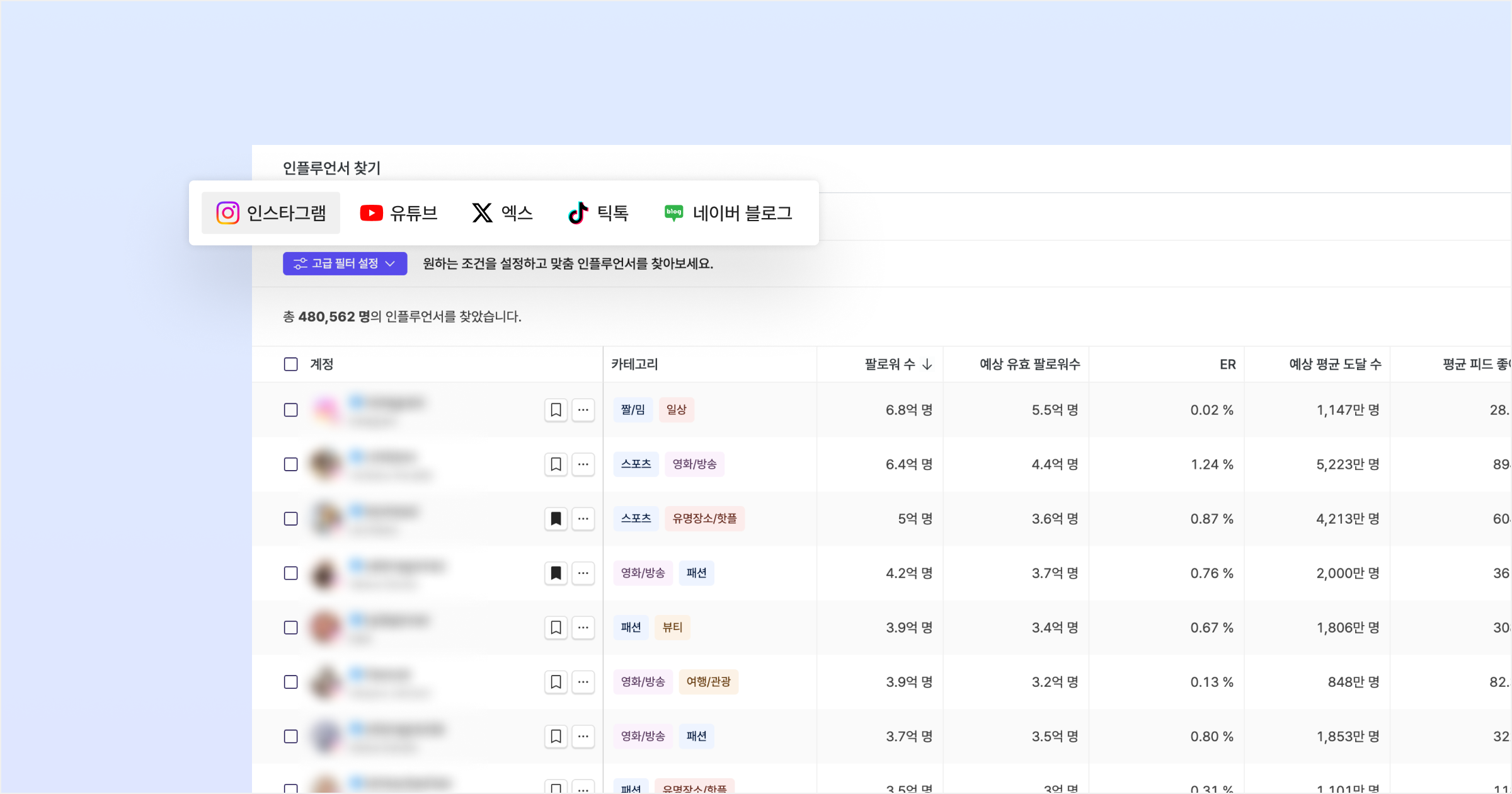Select the first influencer row checkbox
The height and width of the screenshot is (794, 1512).
point(290,410)
